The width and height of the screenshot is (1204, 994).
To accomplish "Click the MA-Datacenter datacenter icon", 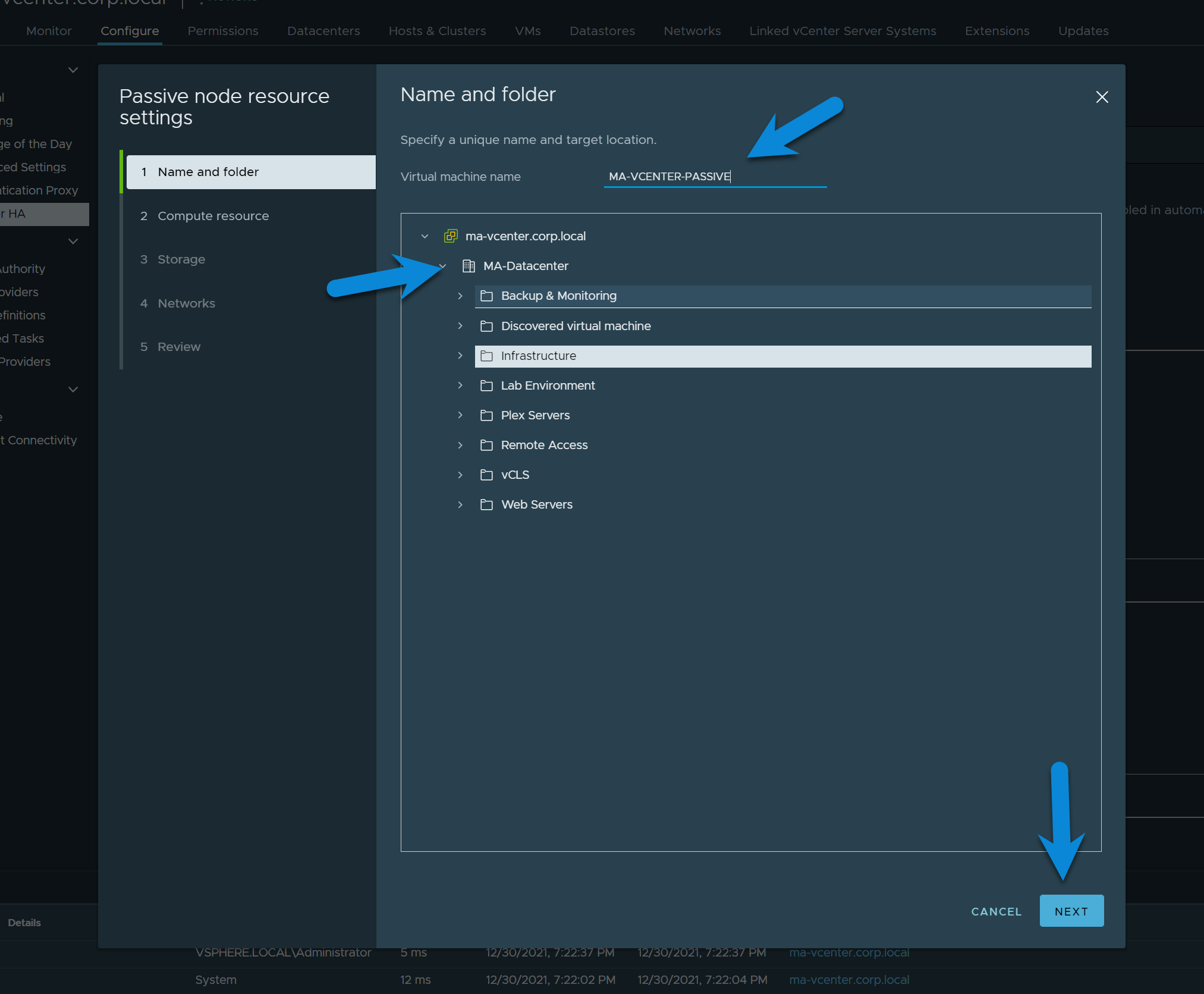I will (x=469, y=266).
